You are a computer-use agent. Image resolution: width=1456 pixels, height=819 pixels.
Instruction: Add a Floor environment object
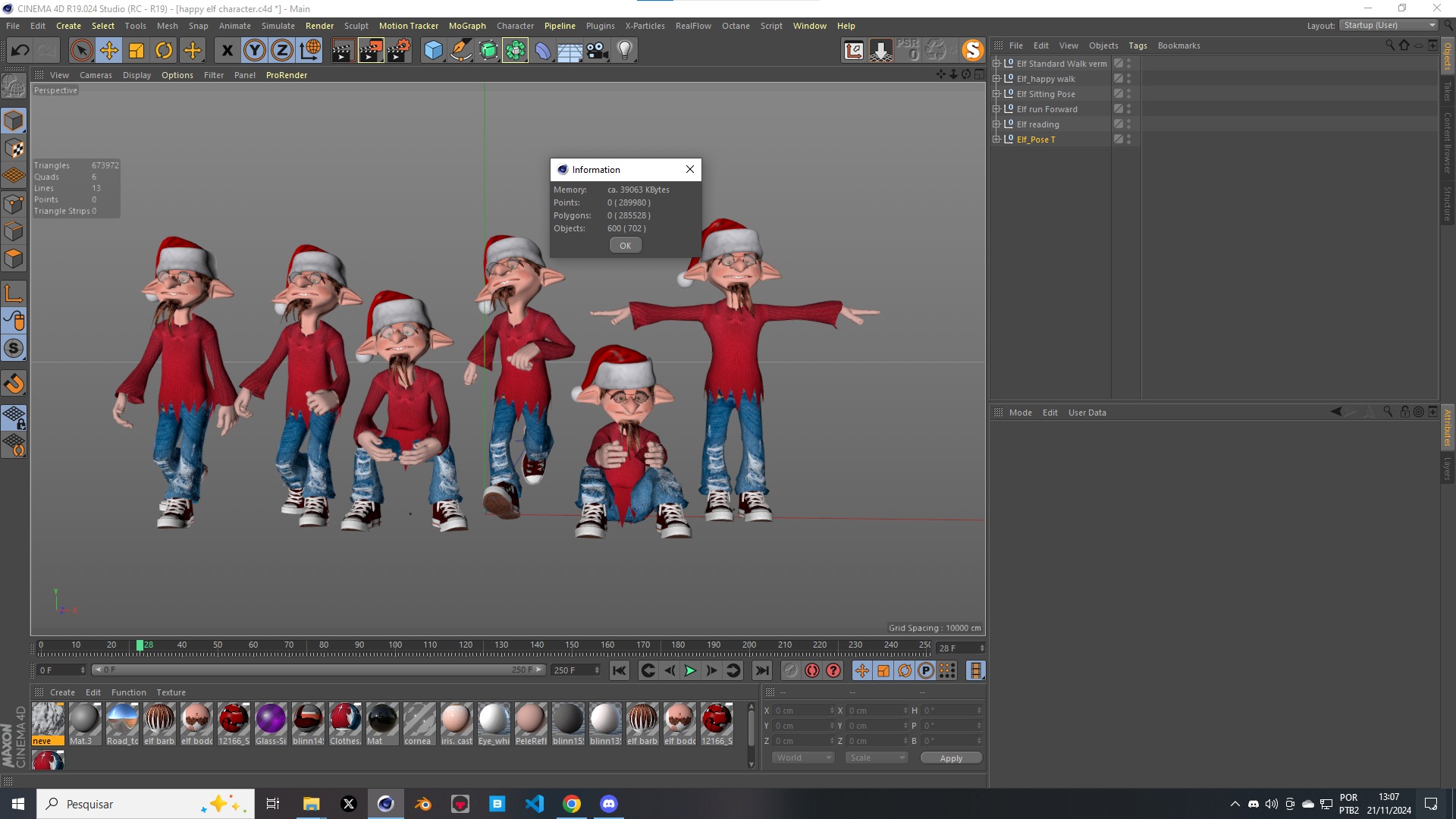(x=570, y=51)
